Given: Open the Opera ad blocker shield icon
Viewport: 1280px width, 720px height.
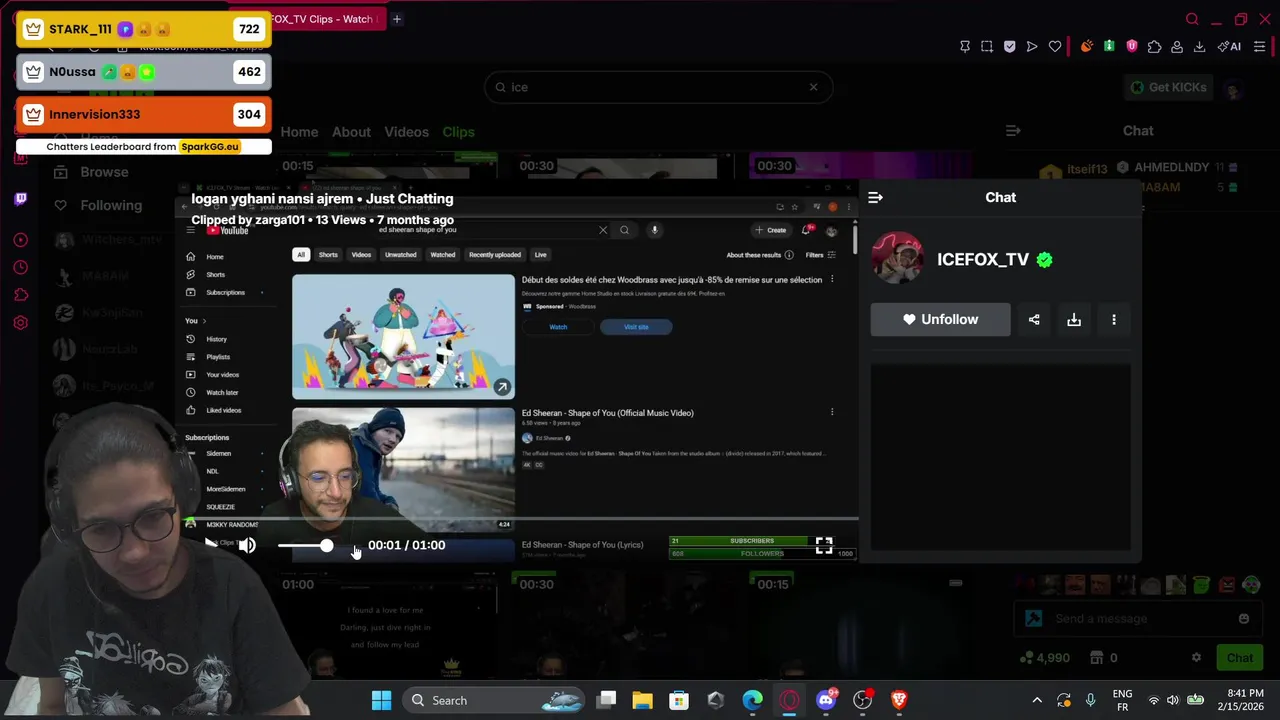Looking at the screenshot, I should 1009,47.
